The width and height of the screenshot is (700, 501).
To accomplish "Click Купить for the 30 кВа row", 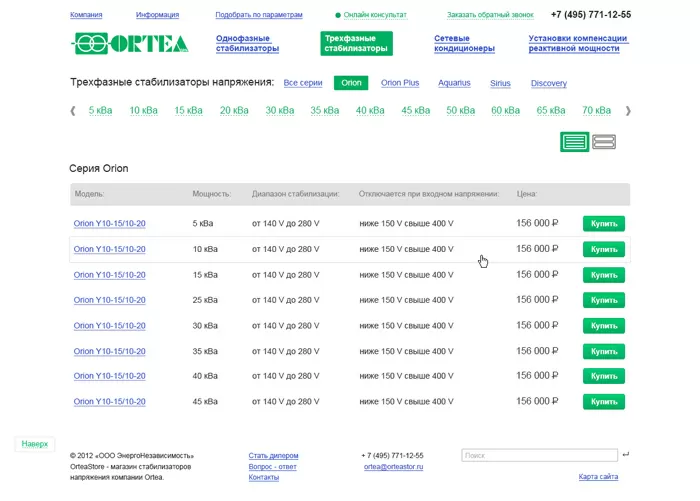I will (x=604, y=326).
